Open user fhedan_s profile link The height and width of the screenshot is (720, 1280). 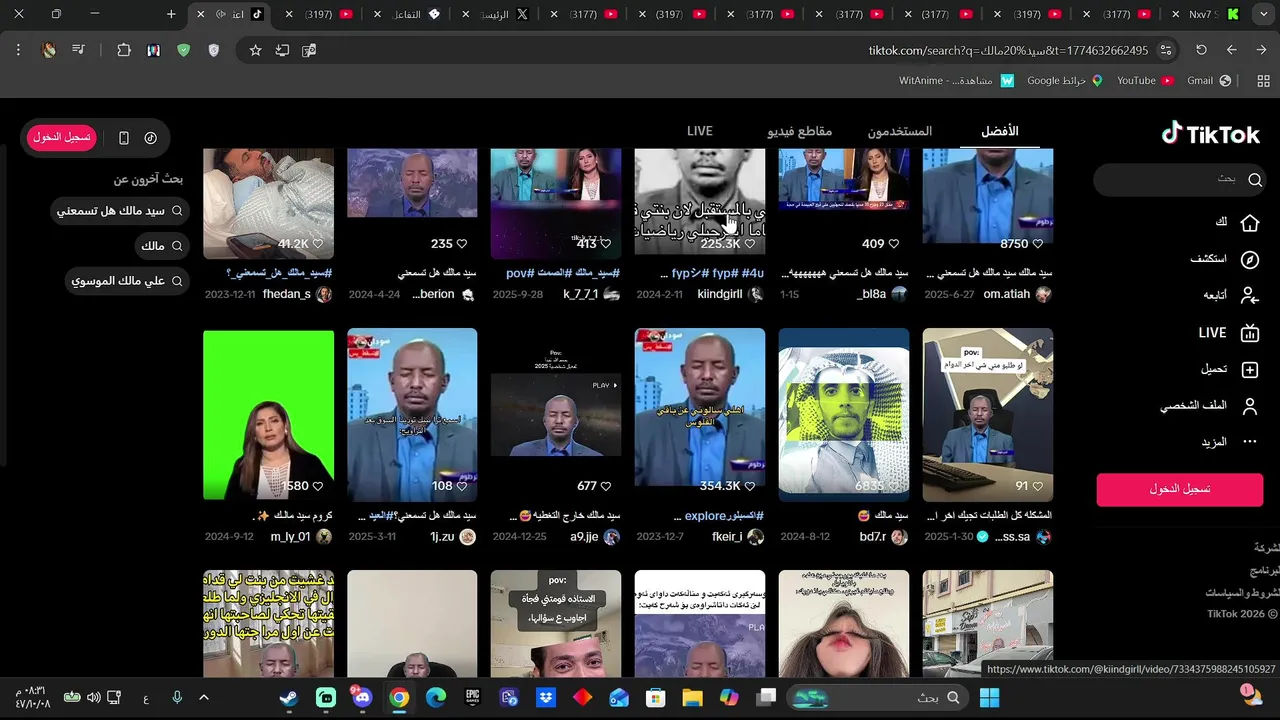point(287,295)
